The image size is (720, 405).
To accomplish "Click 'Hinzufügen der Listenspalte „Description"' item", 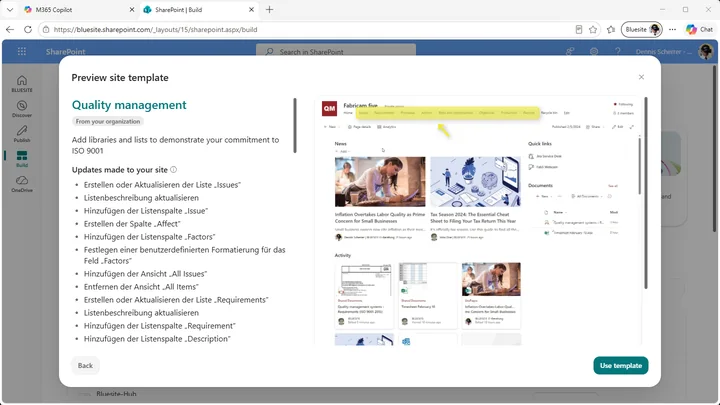I will [x=157, y=339].
